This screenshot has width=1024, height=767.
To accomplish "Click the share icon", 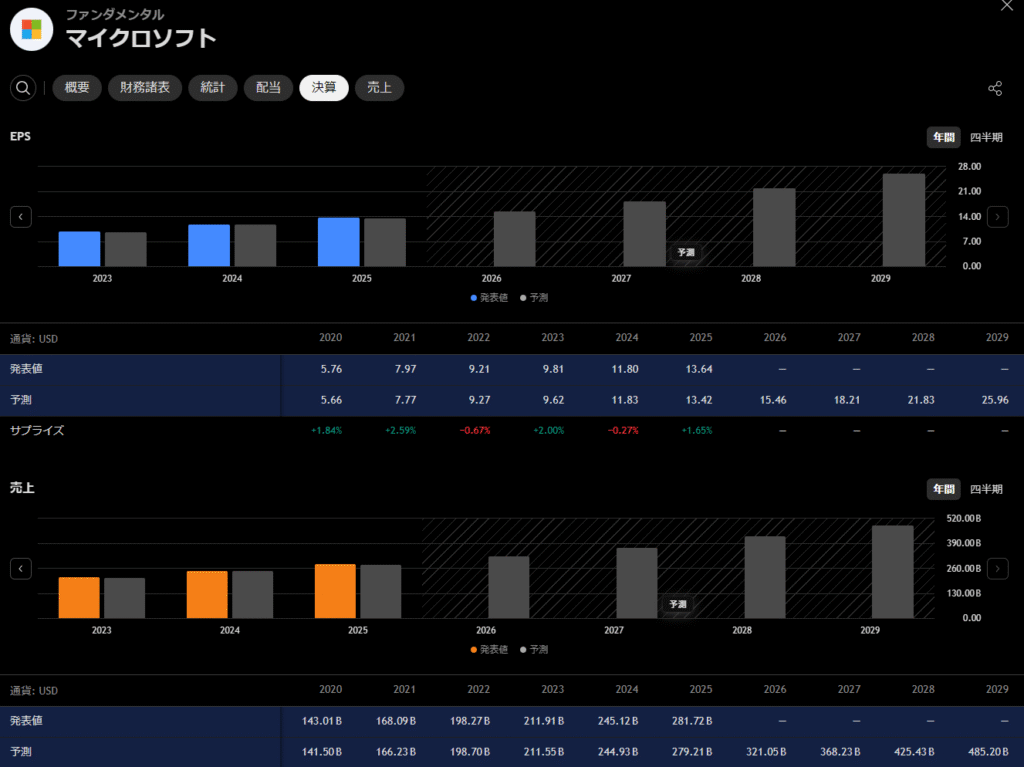I will click(x=995, y=88).
